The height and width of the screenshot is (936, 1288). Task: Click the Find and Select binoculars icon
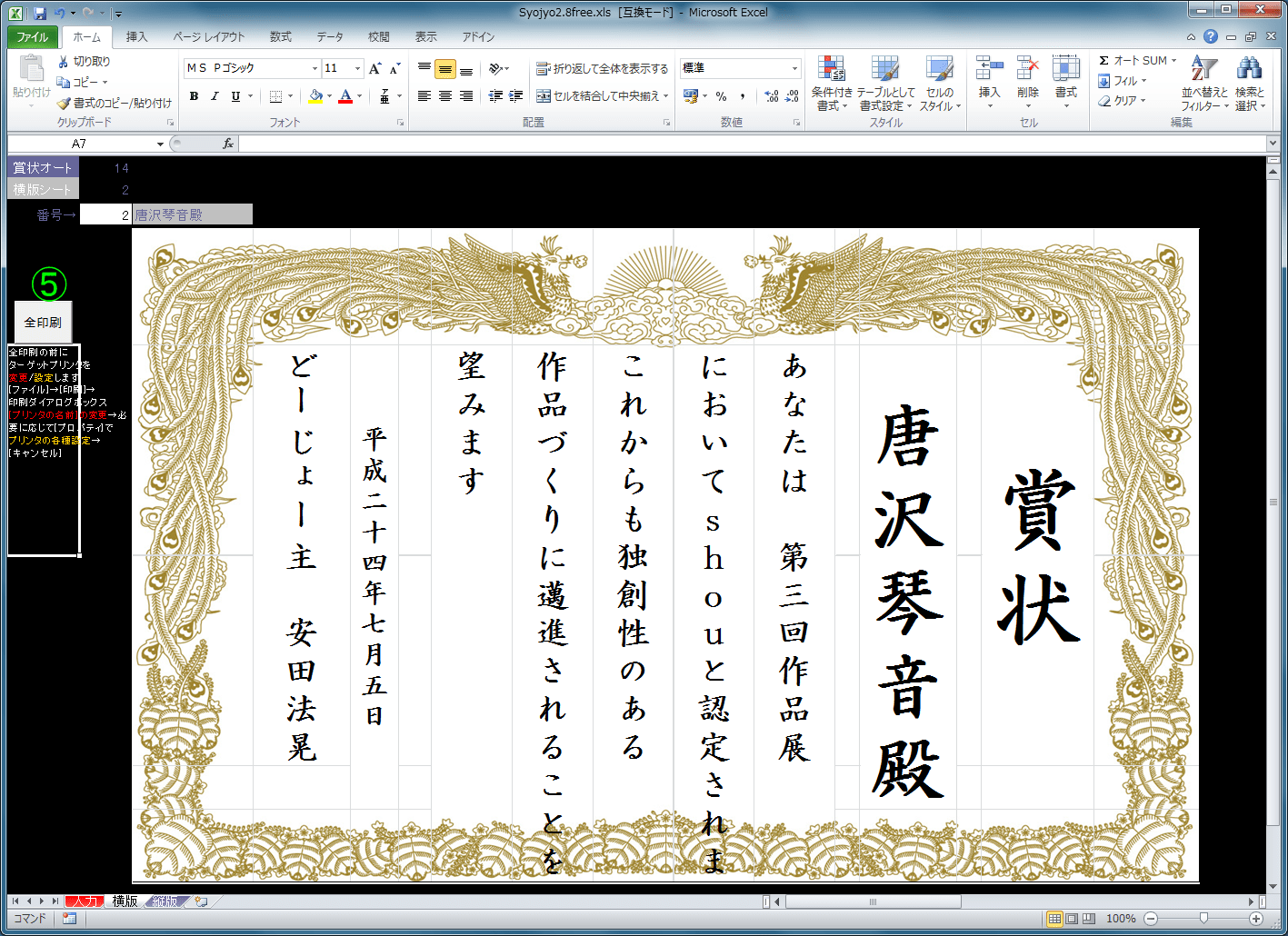click(x=1249, y=70)
